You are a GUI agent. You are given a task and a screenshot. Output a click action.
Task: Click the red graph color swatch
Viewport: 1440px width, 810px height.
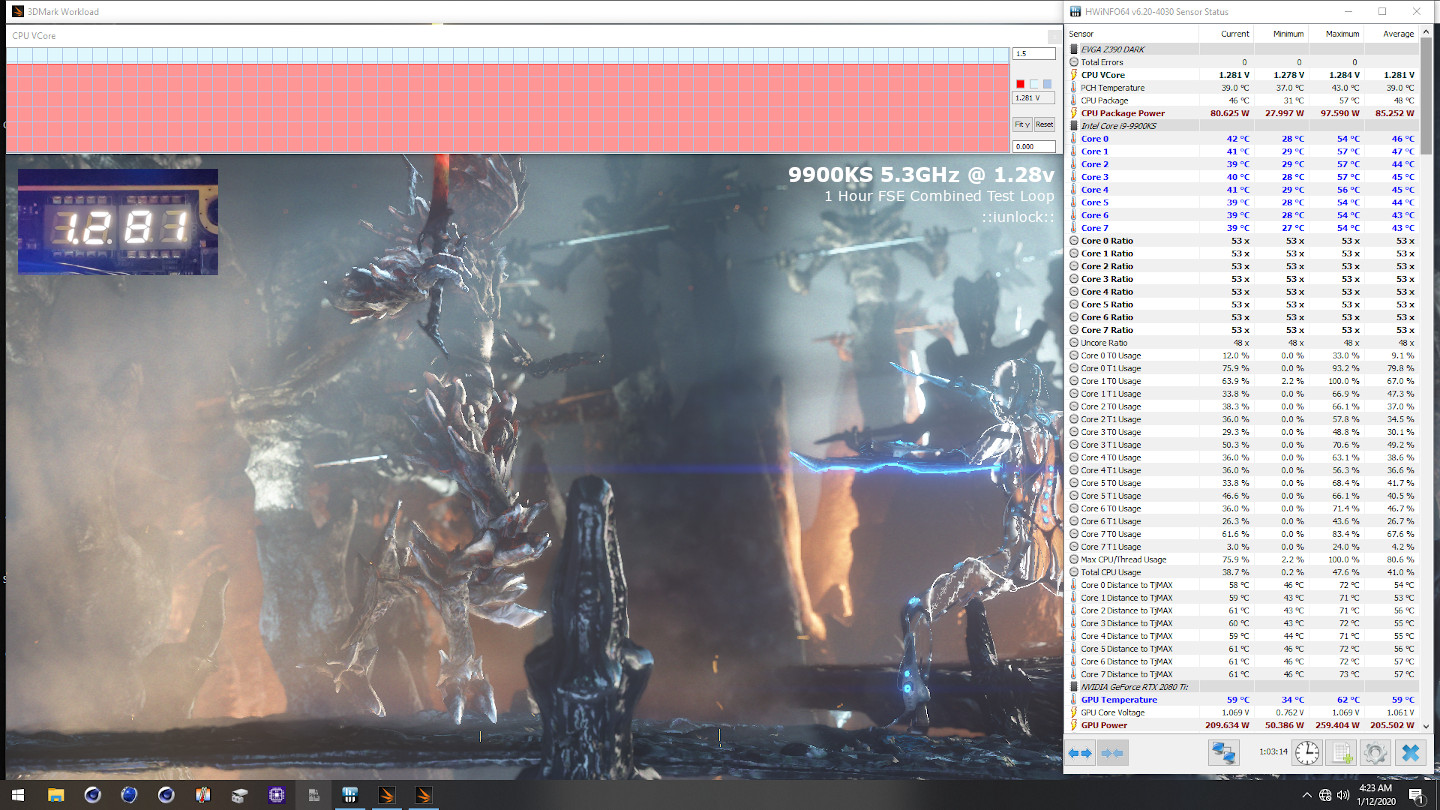tap(1020, 84)
